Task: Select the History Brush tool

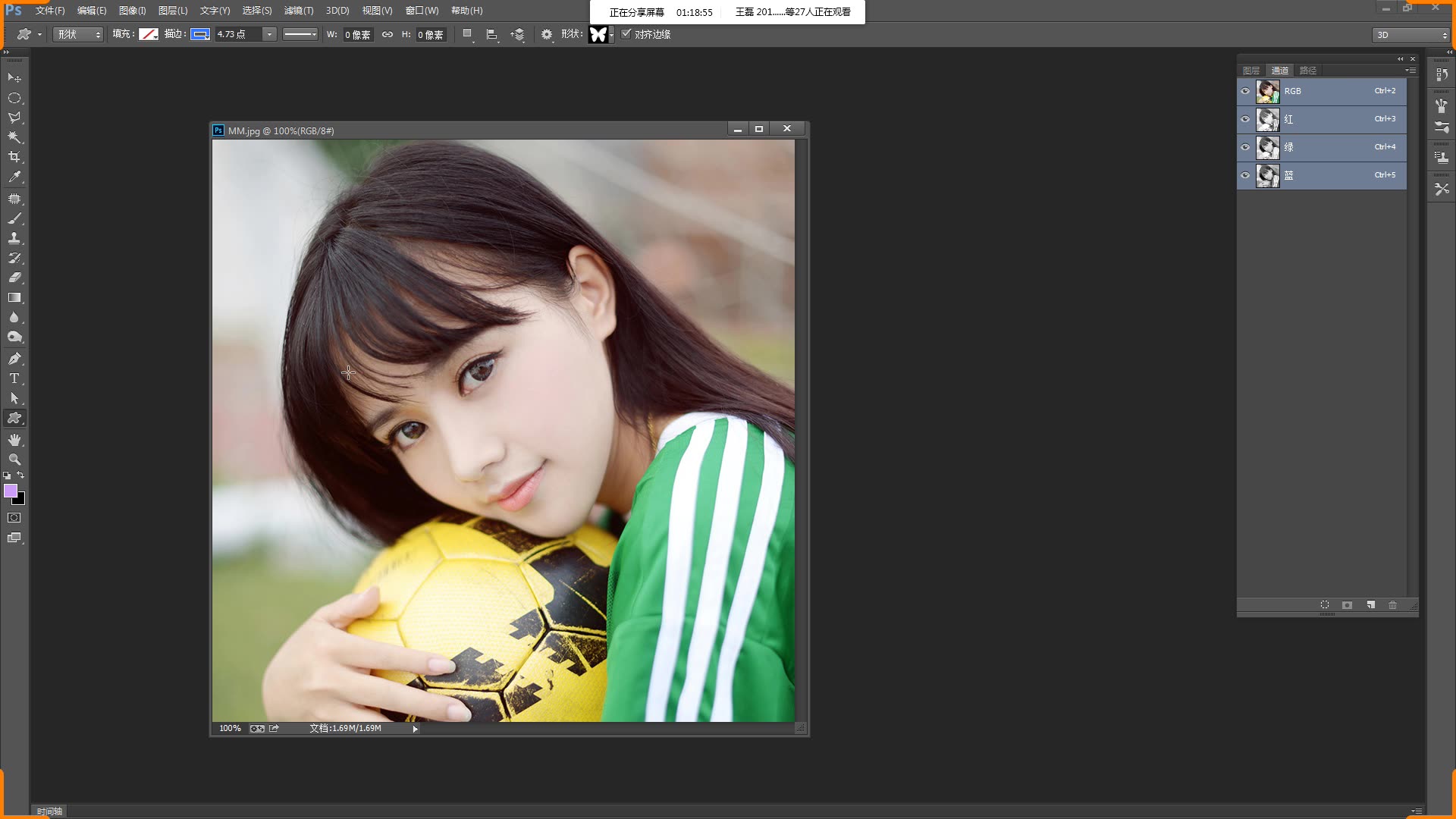Action: click(x=14, y=258)
